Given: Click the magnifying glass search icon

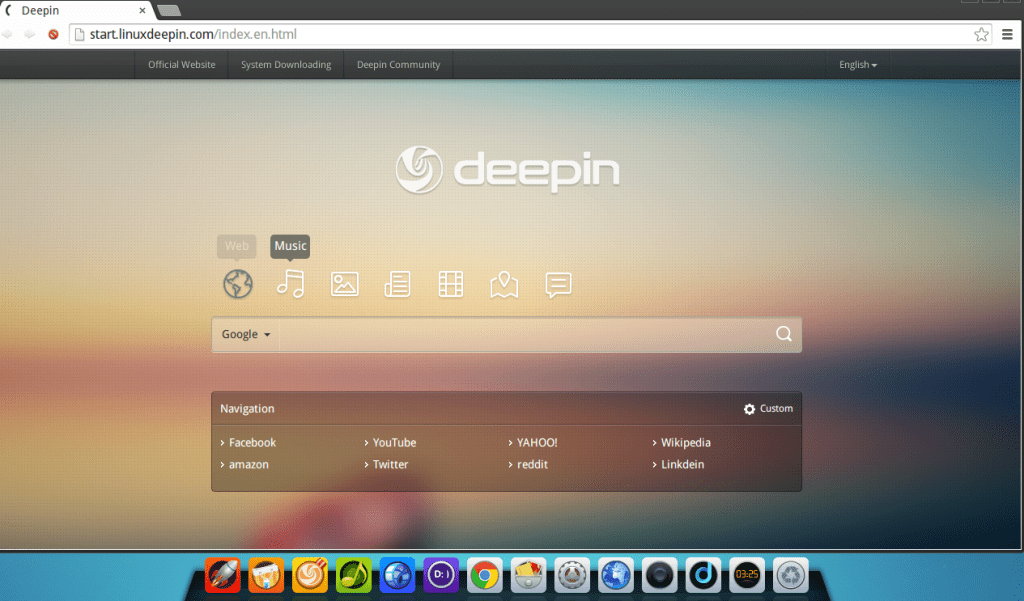Looking at the screenshot, I should [783, 334].
